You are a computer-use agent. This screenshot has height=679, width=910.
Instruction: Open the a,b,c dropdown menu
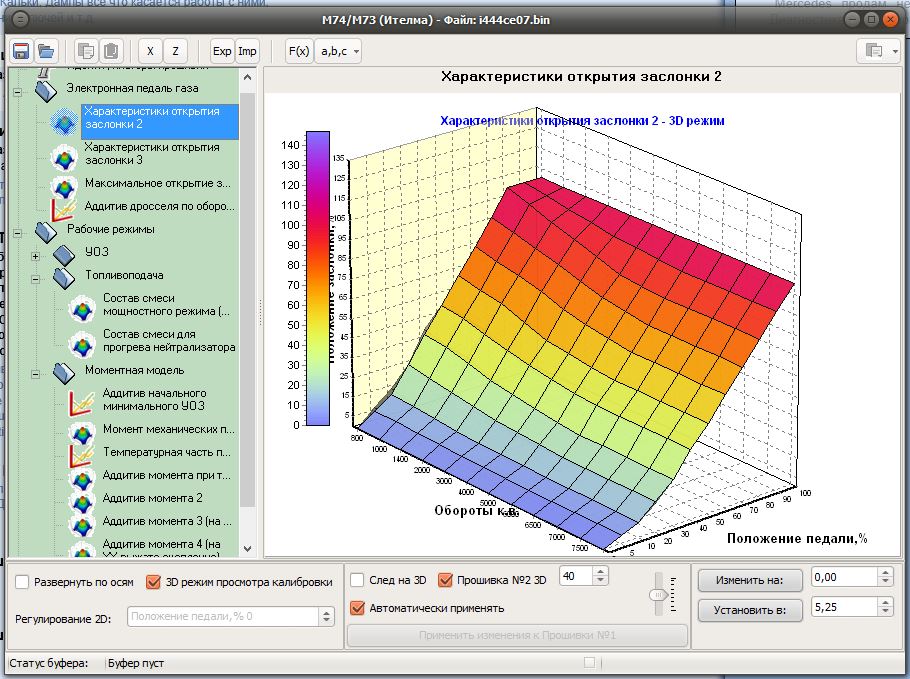[x=337, y=51]
